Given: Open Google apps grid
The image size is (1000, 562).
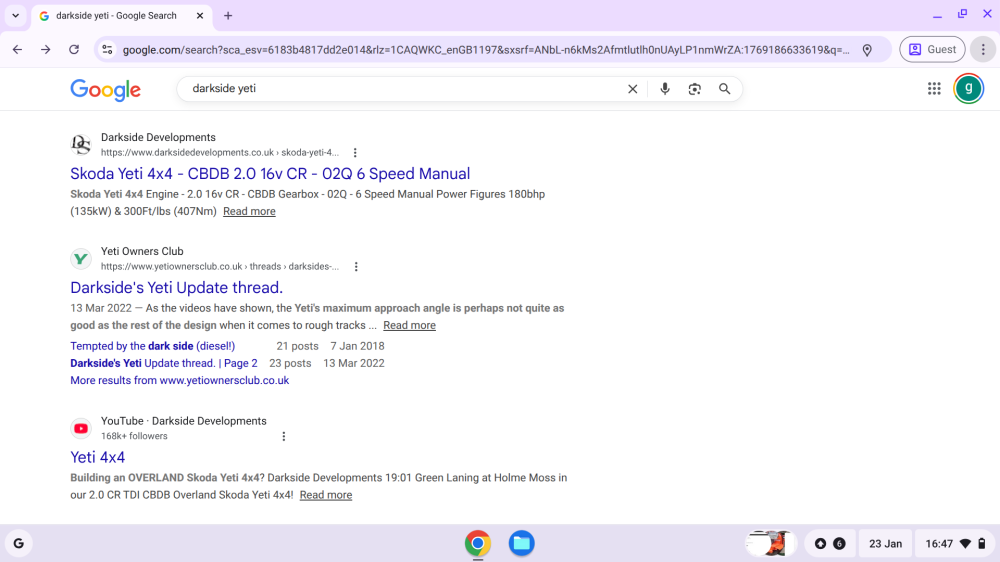Looking at the screenshot, I should (x=934, y=89).
